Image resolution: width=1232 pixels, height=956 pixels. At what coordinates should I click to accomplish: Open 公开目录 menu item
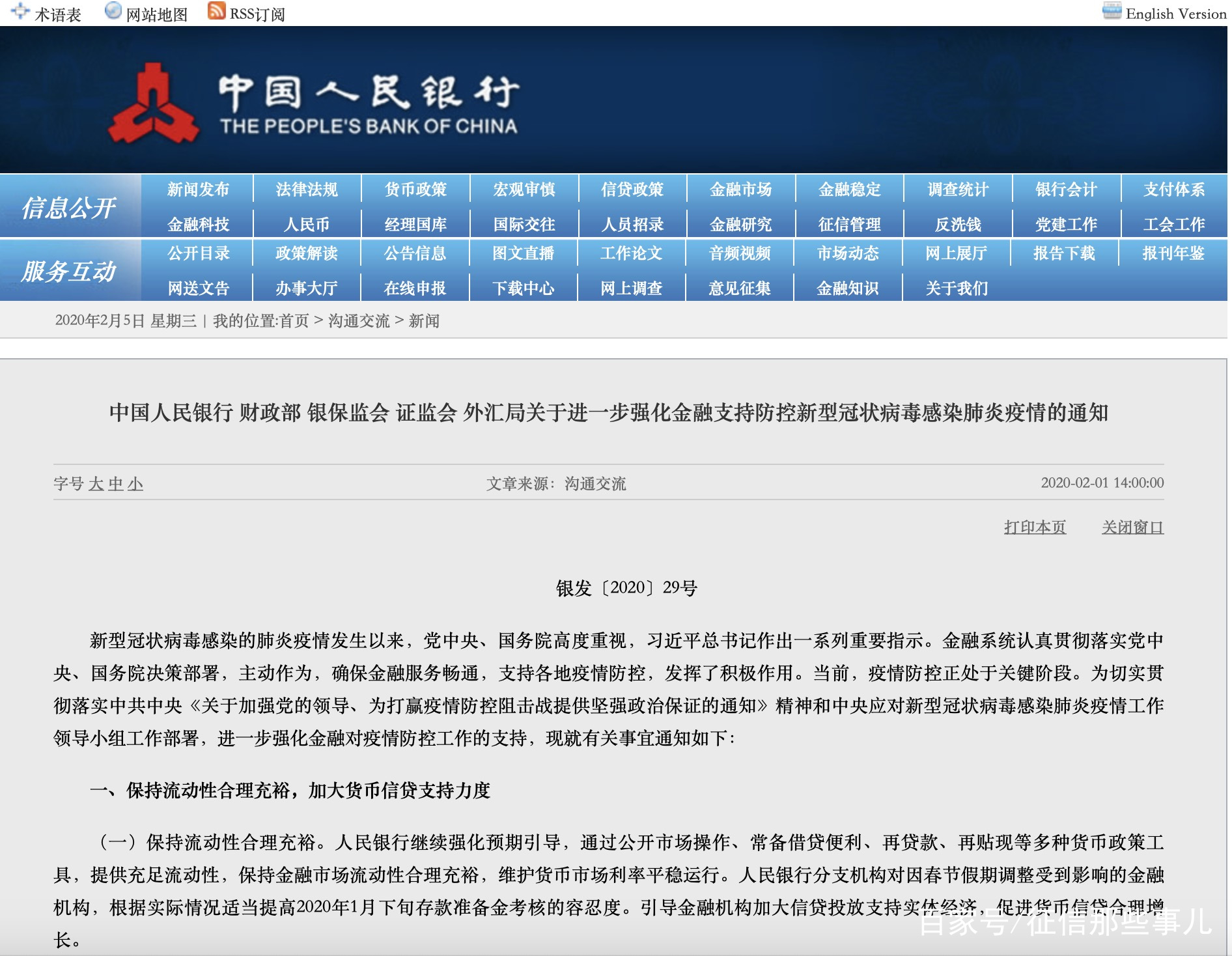tap(198, 253)
